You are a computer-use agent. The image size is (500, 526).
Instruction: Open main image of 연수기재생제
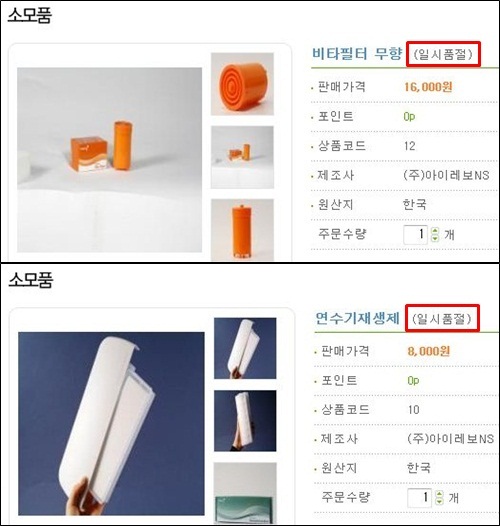(x=111, y=424)
